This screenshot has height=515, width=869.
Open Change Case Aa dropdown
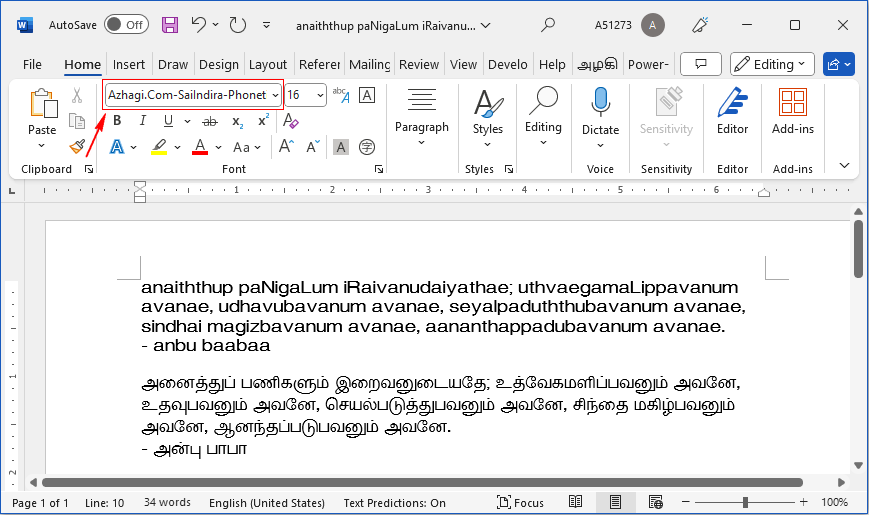tap(247, 147)
